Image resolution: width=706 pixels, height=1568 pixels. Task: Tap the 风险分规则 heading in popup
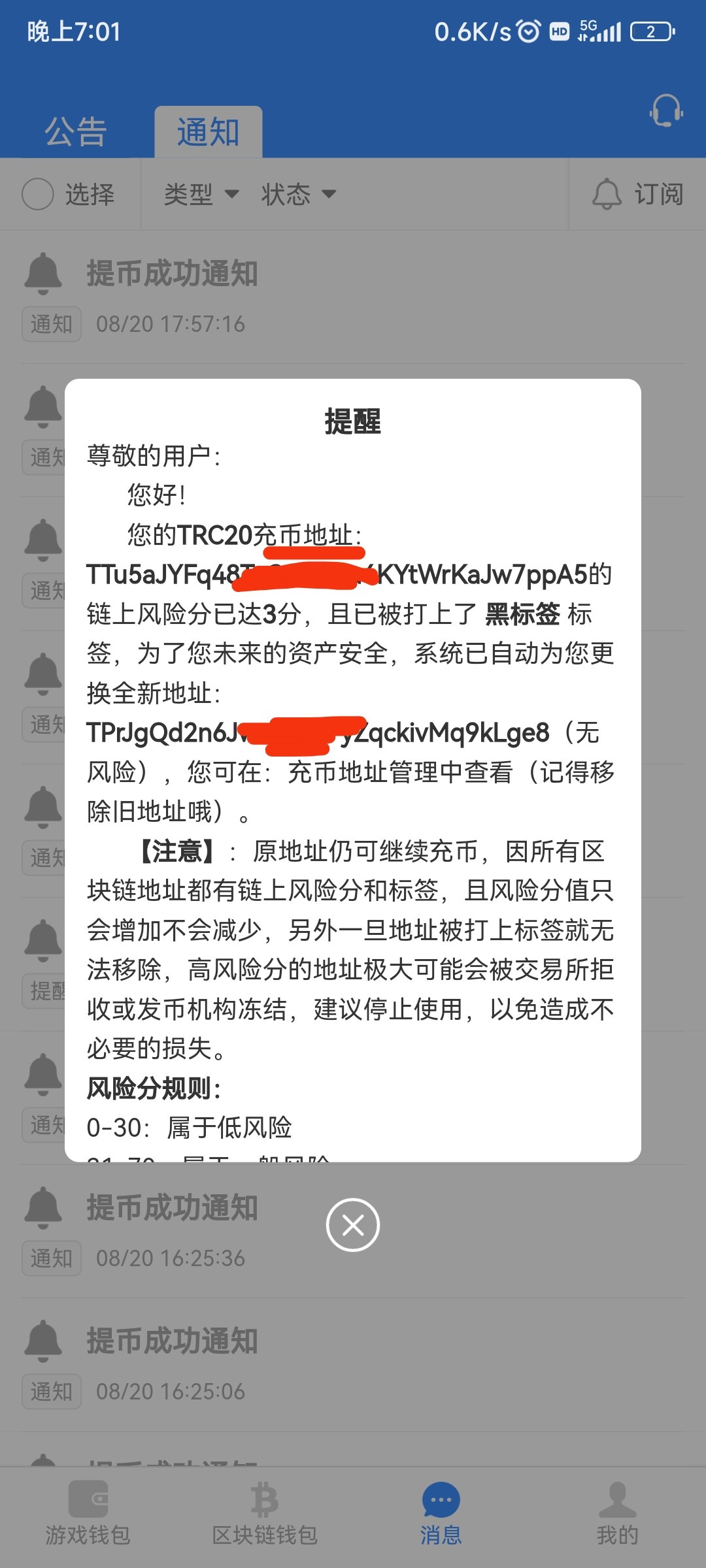[154, 1088]
